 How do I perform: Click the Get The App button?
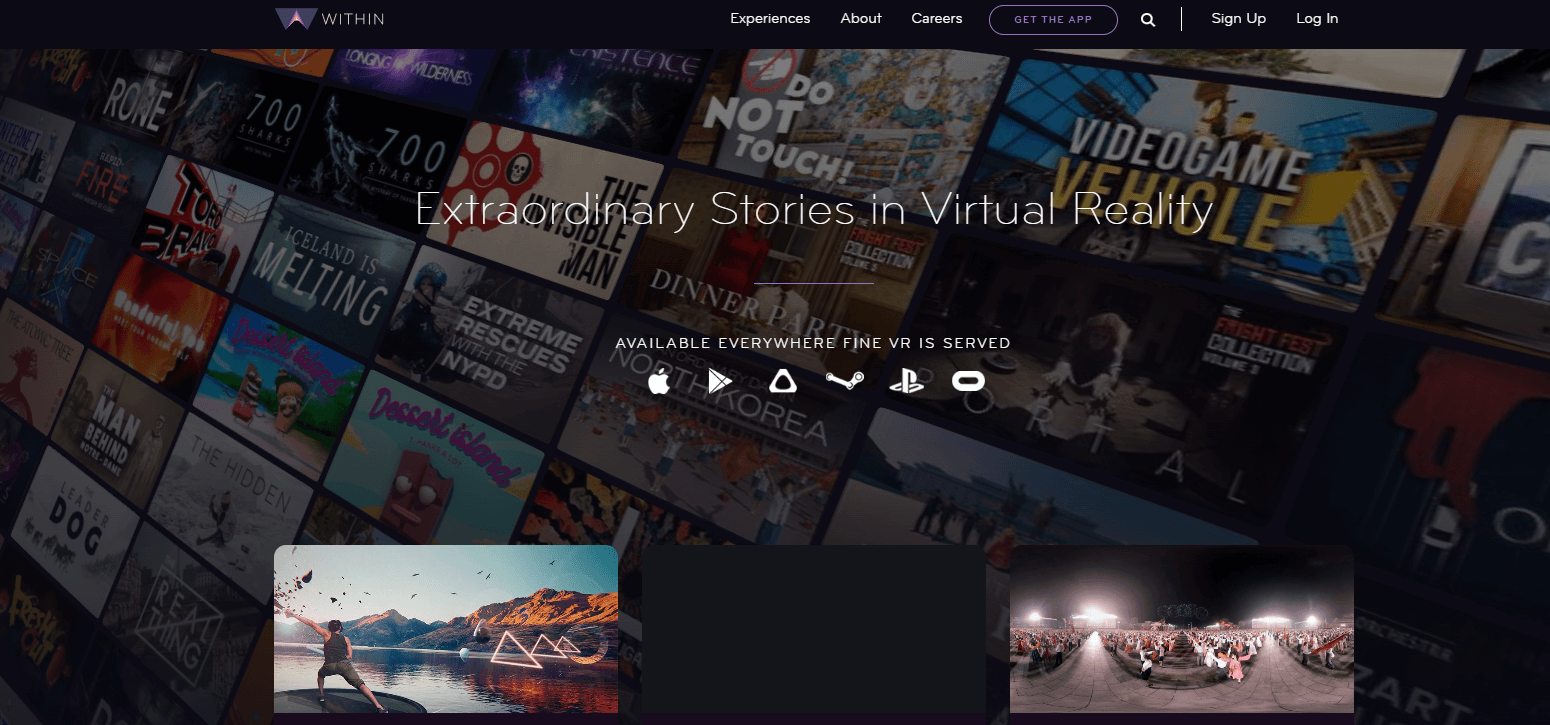pos(1053,20)
